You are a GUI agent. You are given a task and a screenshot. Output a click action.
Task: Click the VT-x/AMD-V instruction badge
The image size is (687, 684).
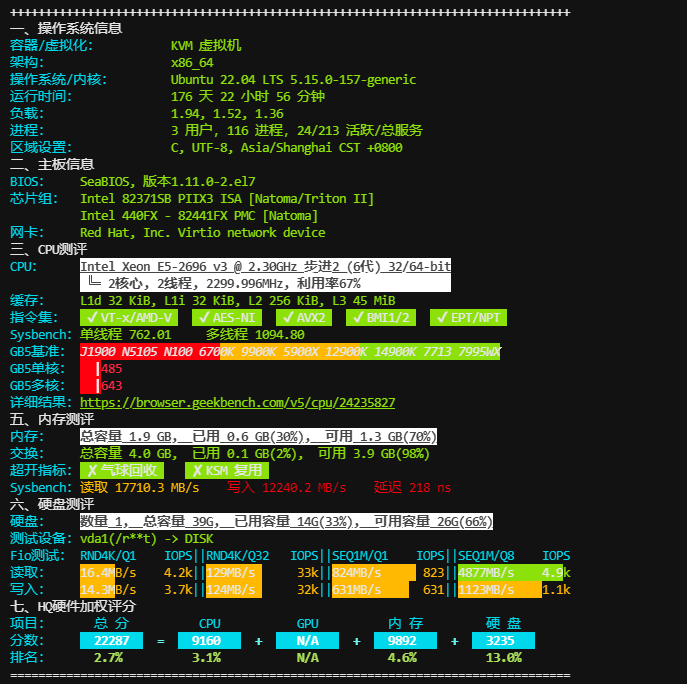[129, 318]
